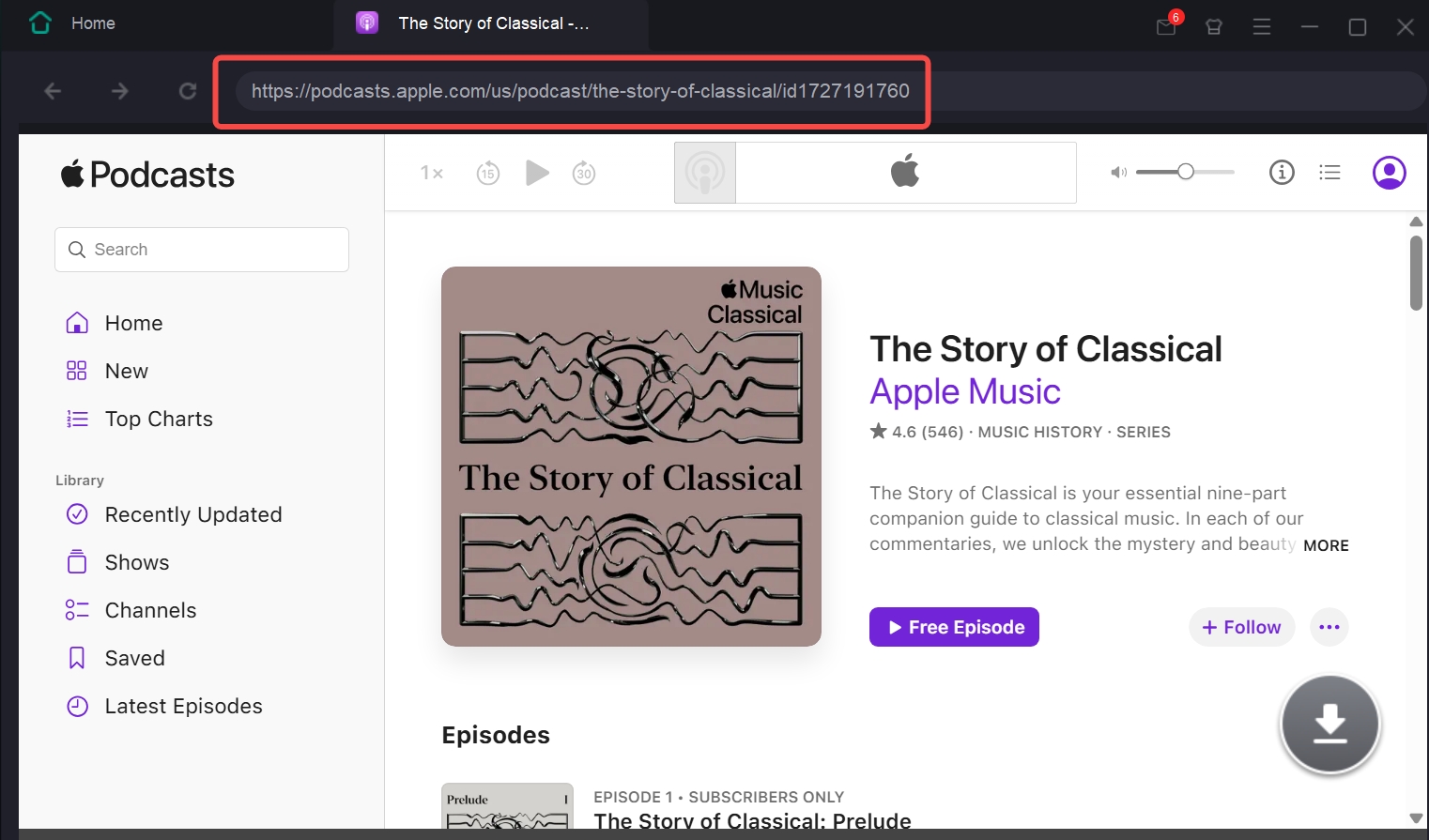The image size is (1429, 840).
Task: Open the skin/theme shirt icon
Action: pos(1214,27)
